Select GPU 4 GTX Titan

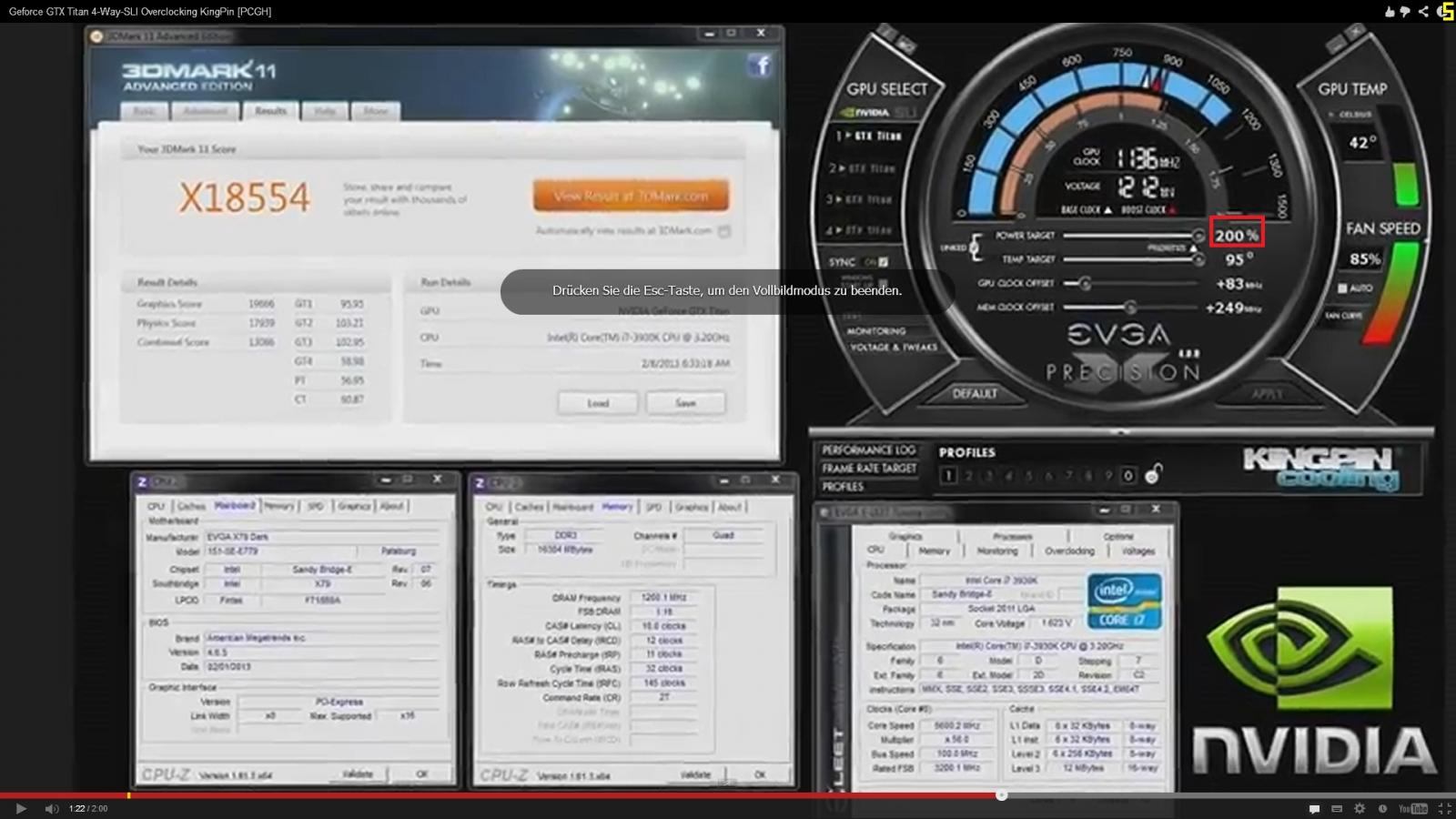859,230
